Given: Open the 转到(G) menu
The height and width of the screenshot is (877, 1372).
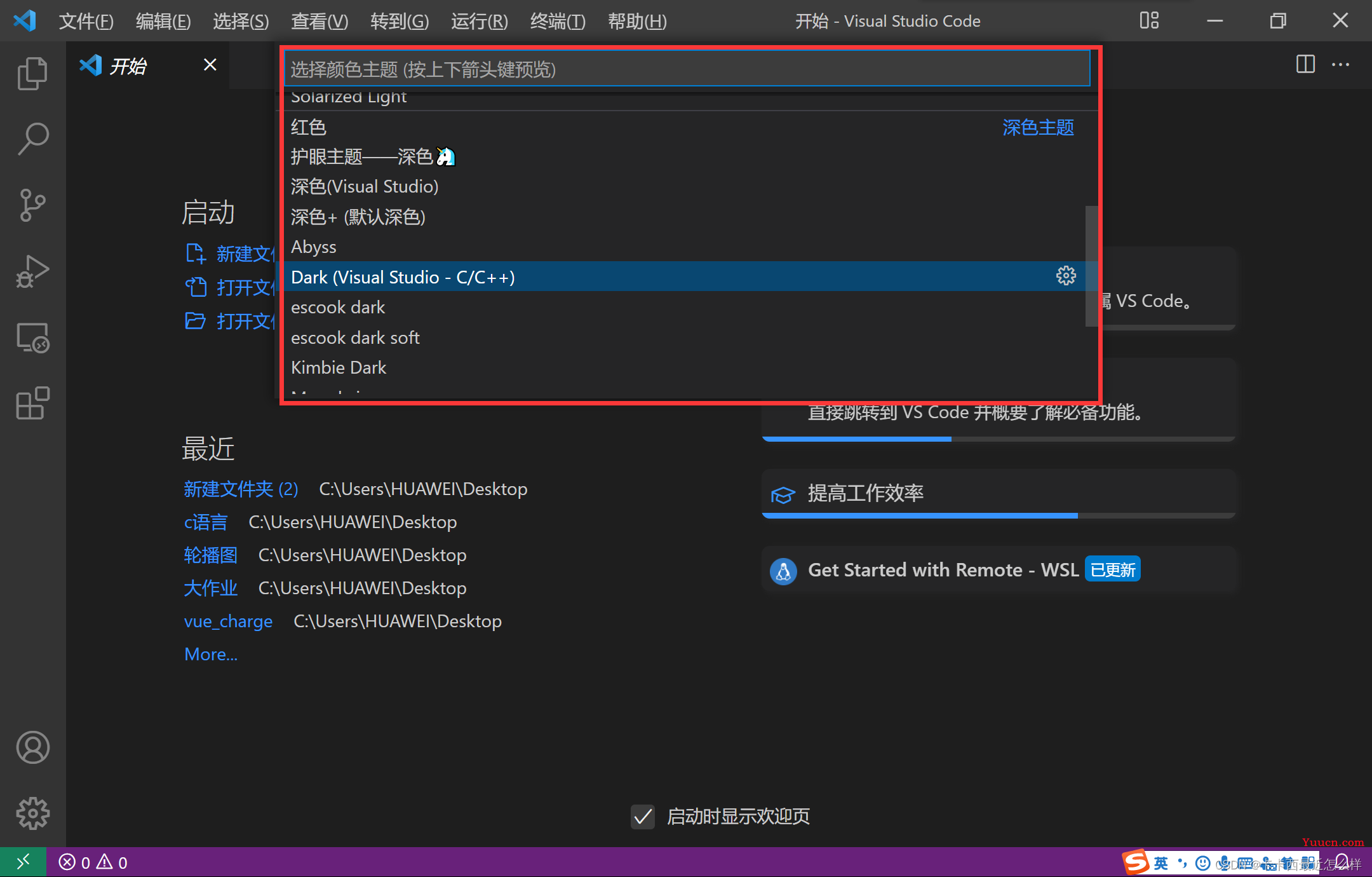Looking at the screenshot, I should 400,21.
